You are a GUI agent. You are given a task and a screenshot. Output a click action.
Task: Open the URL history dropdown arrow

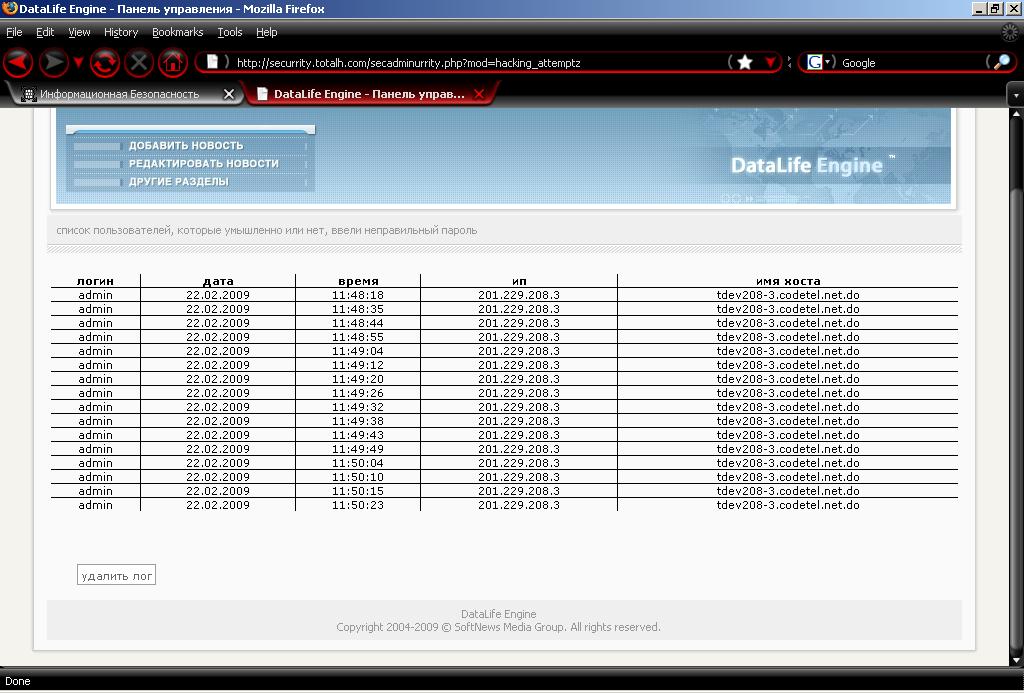771,62
